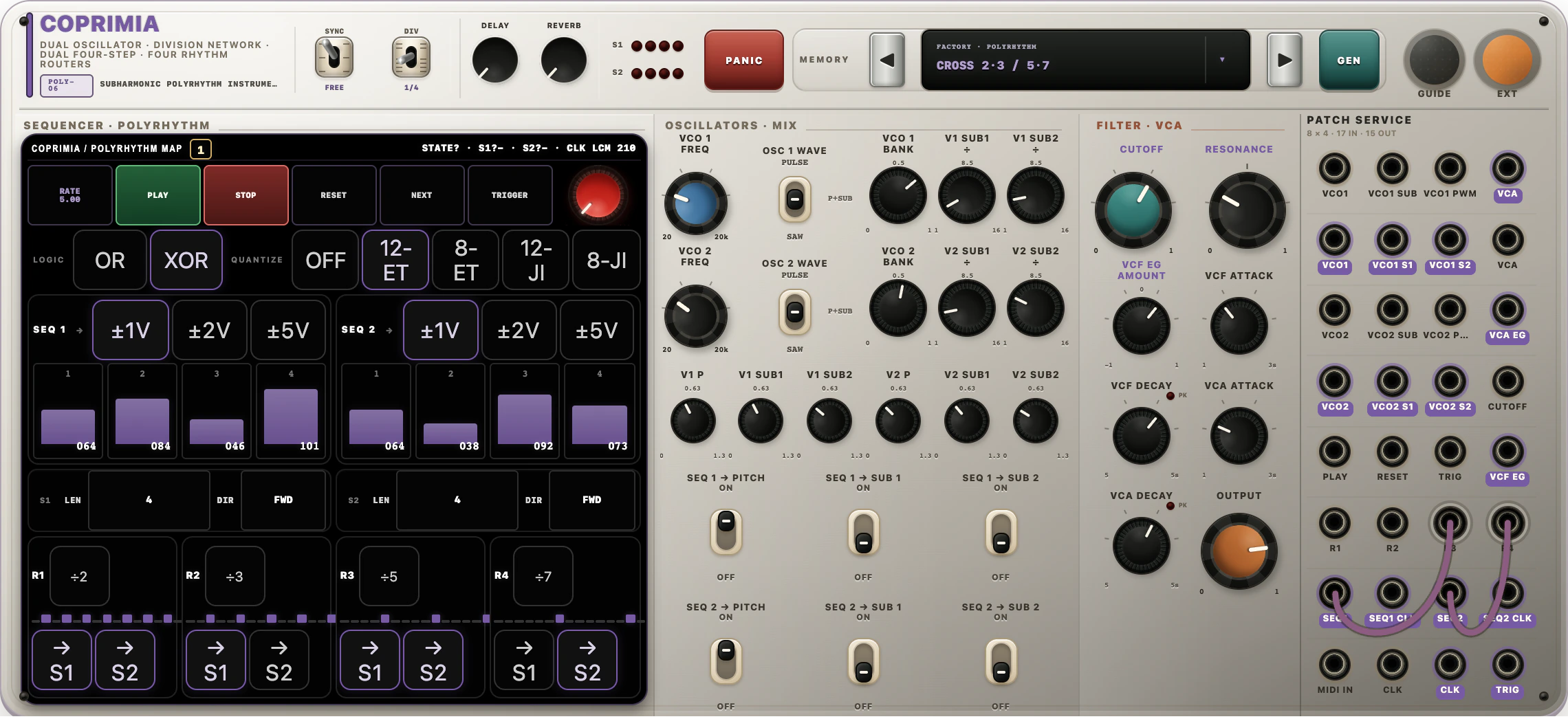The height and width of the screenshot is (719, 1568).
Task: Click the dark GUIDE round button
Action: [1434, 60]
